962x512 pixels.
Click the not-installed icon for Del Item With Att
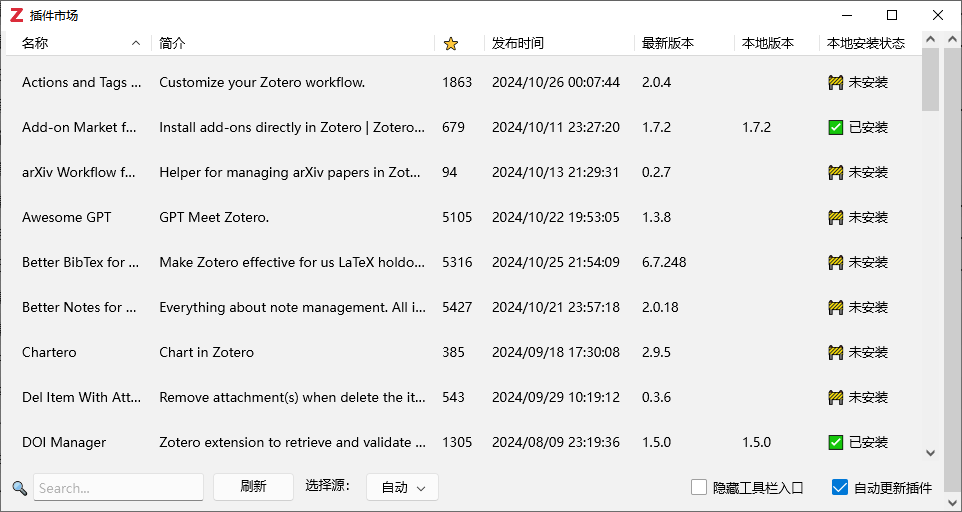pyautogui.click(x=835, y=397)
